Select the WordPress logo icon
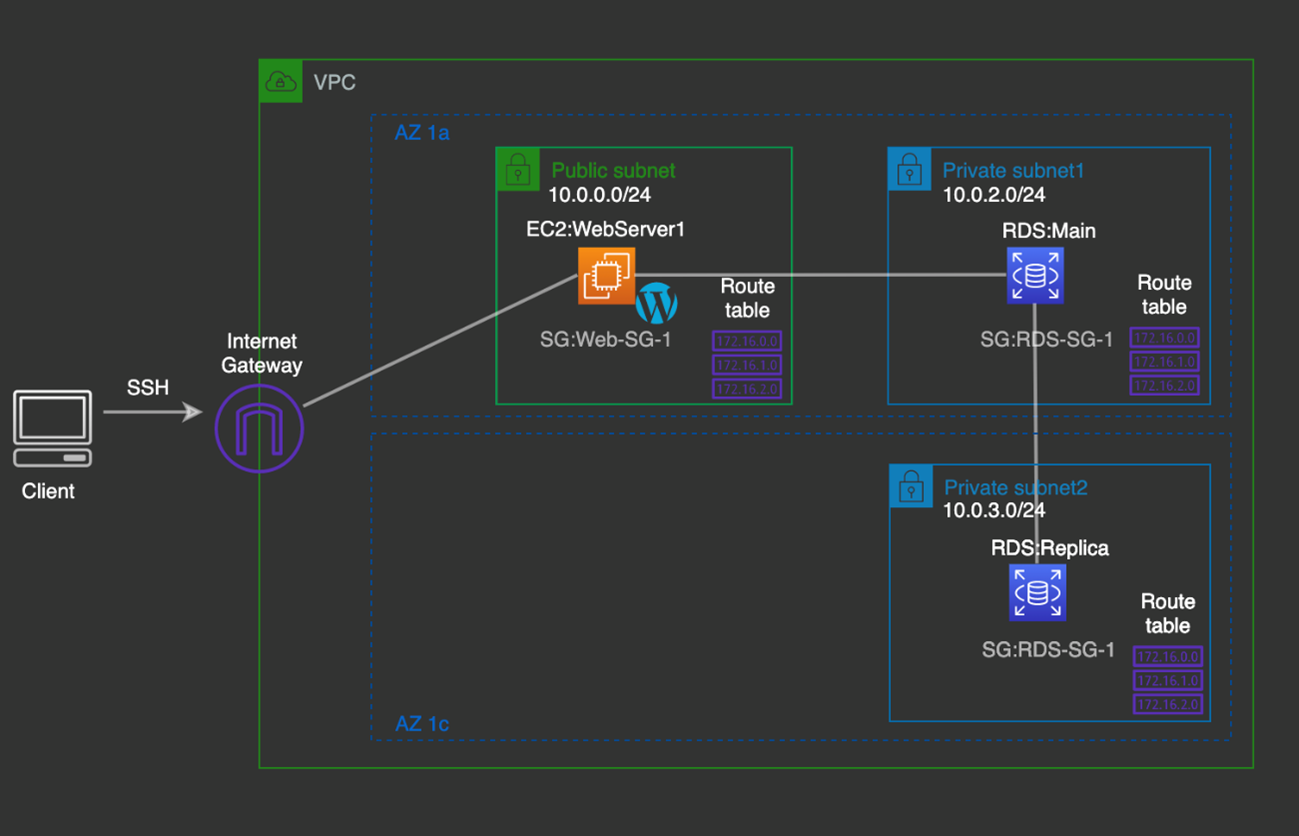The height and width of the screenshot is (836, 1299). 657,303
